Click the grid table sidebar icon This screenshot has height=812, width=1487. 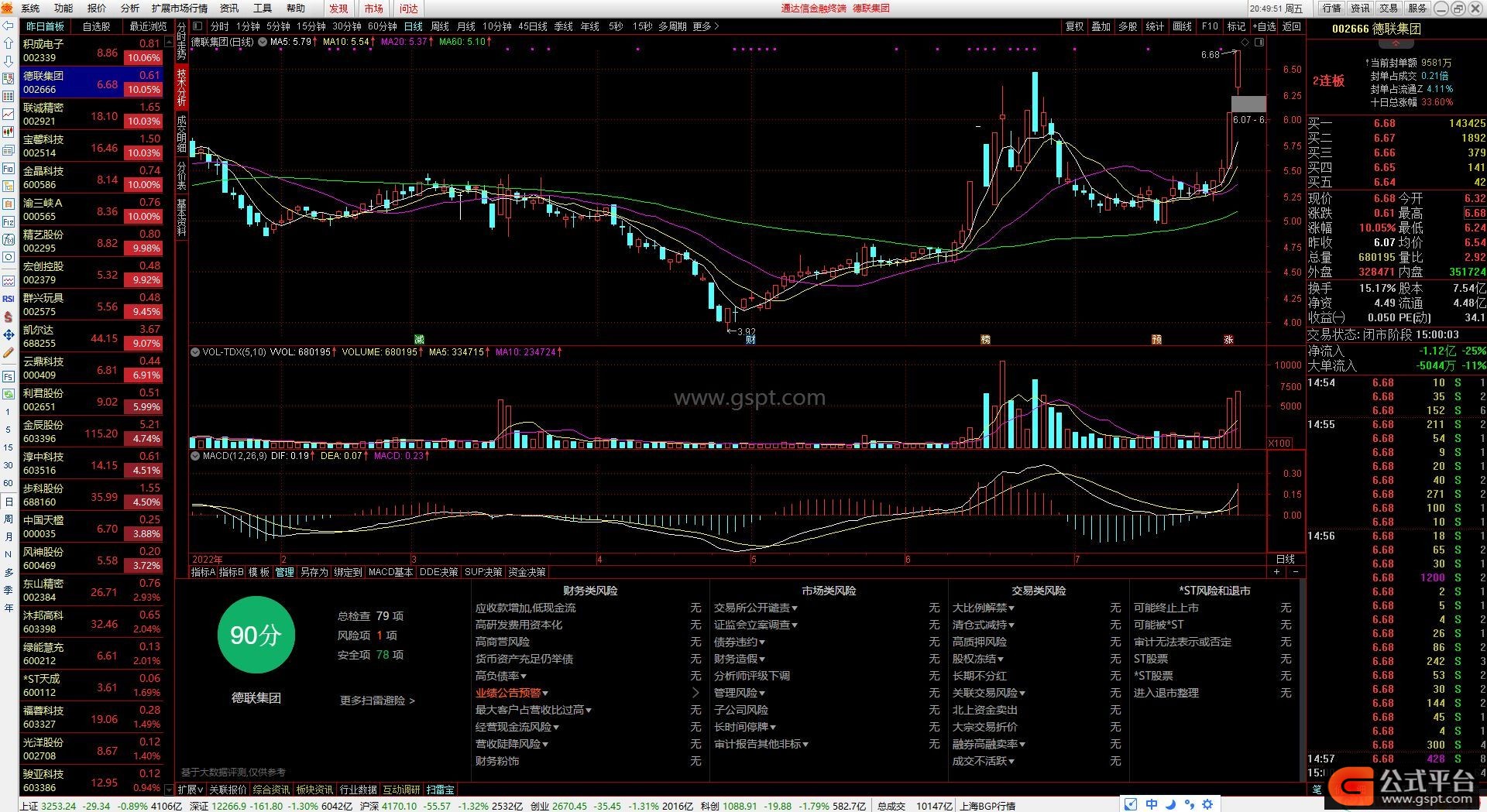tap(9, 97)
